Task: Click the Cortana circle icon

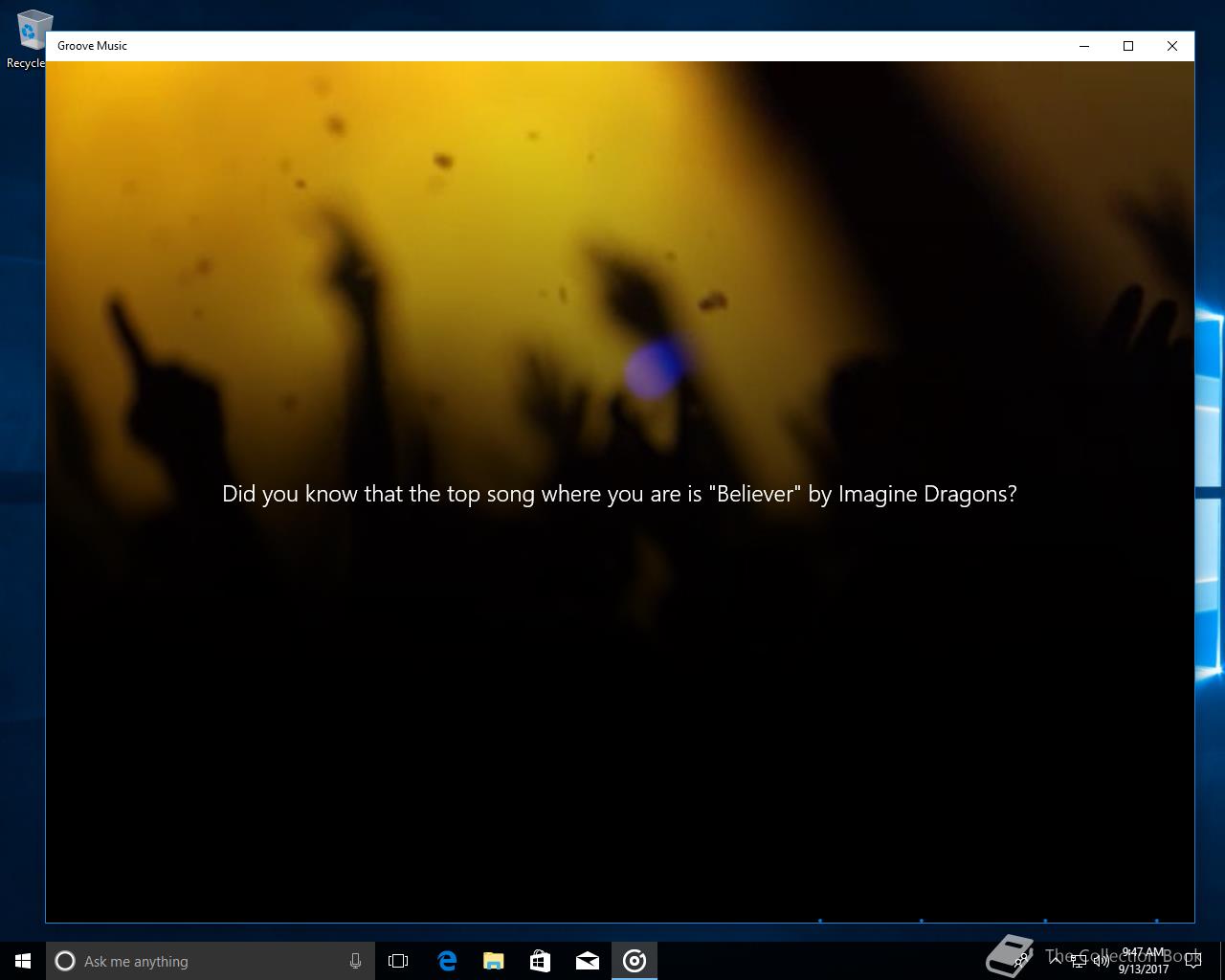Action: click(65, 961)
